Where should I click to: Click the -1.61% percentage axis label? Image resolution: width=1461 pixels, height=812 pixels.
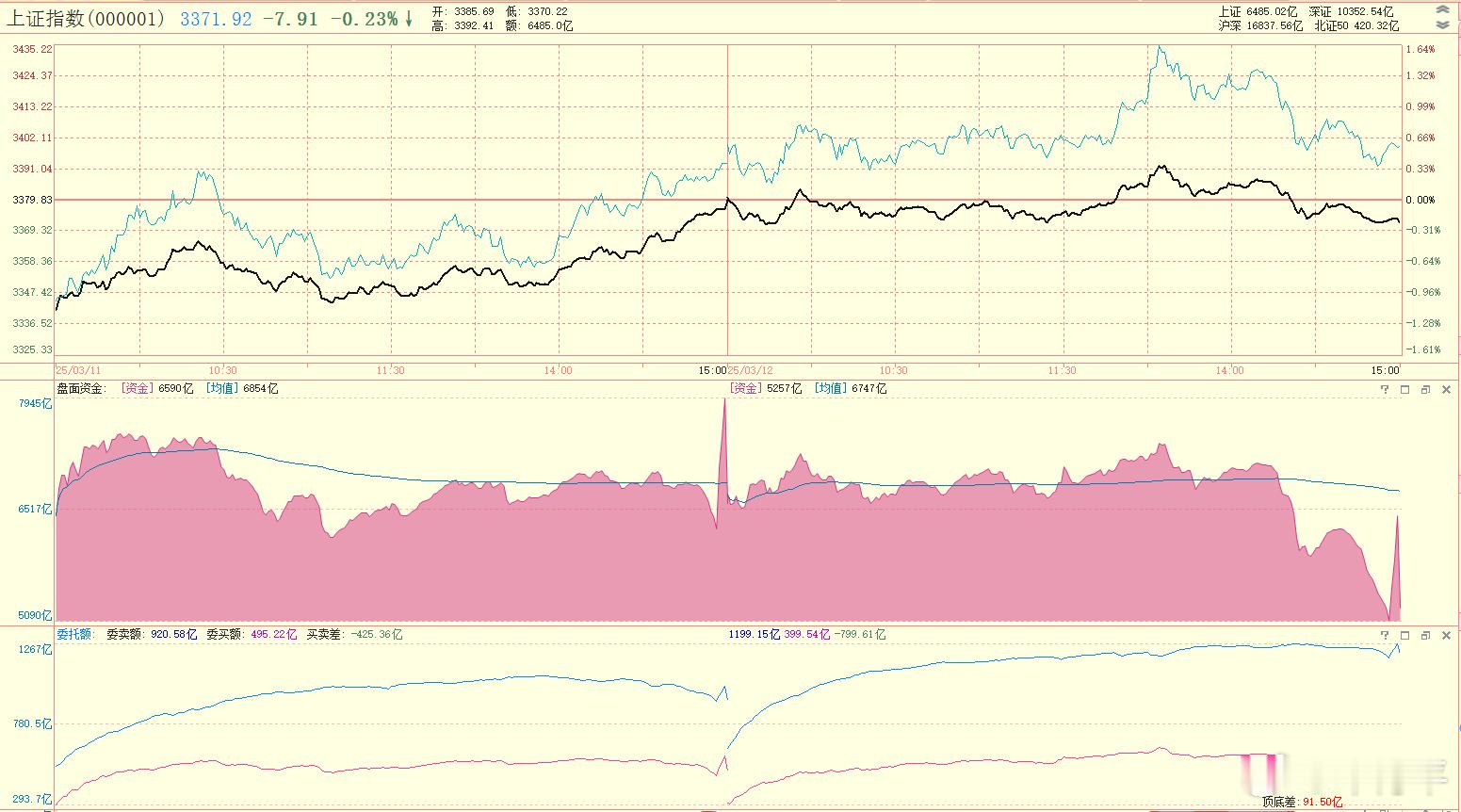coord(1422,349)
